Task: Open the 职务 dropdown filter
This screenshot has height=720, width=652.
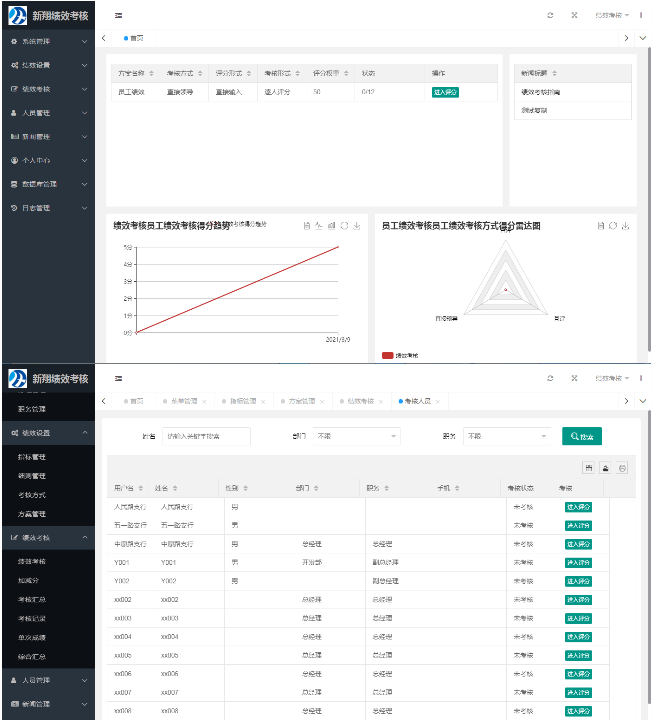Action: (507, 436)
